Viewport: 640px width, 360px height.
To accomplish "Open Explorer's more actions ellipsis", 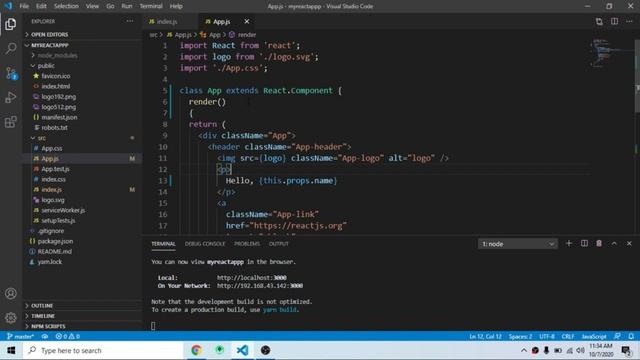I will pos(130,21).
